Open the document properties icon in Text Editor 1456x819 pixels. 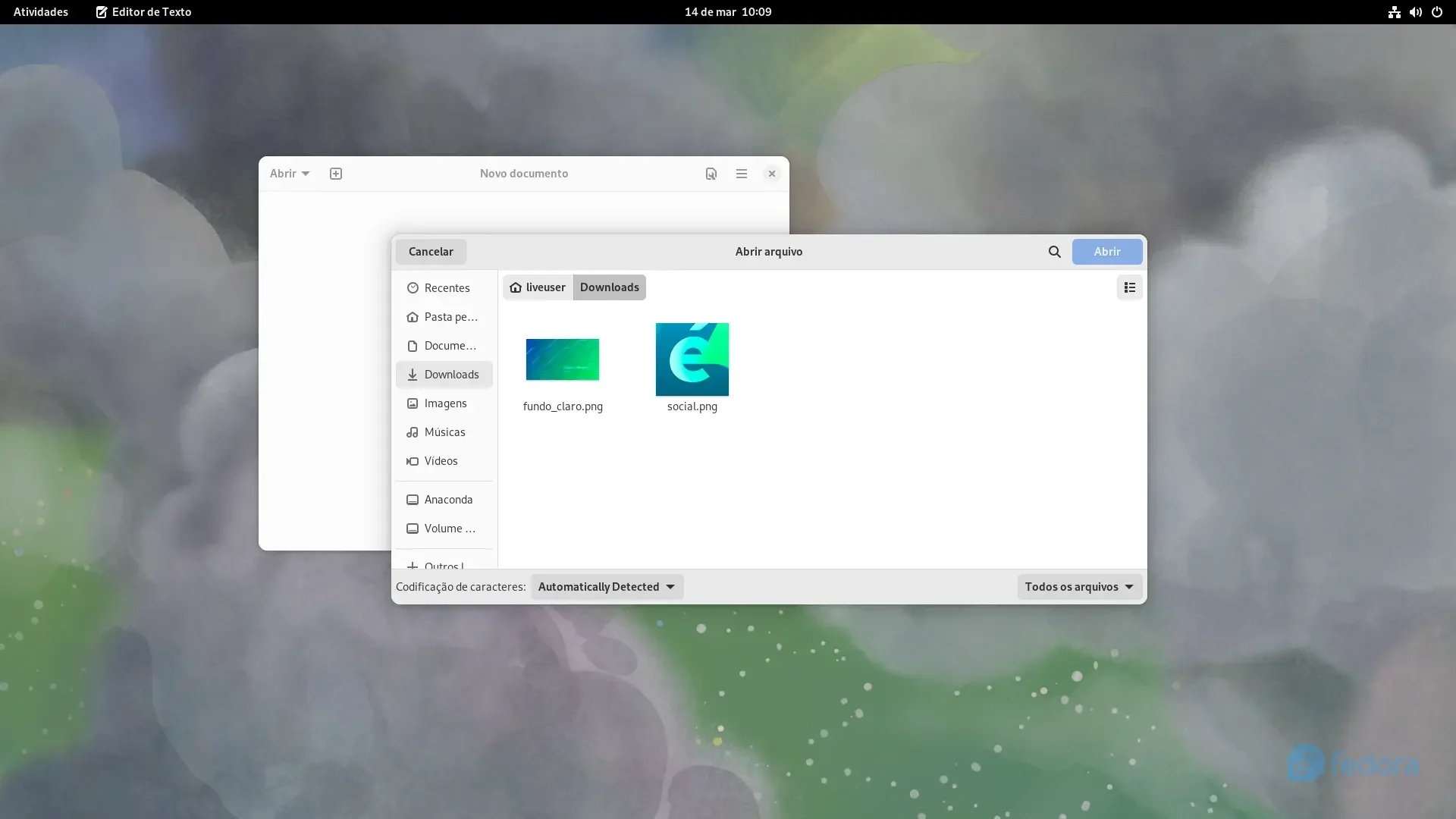coord(711,174)
